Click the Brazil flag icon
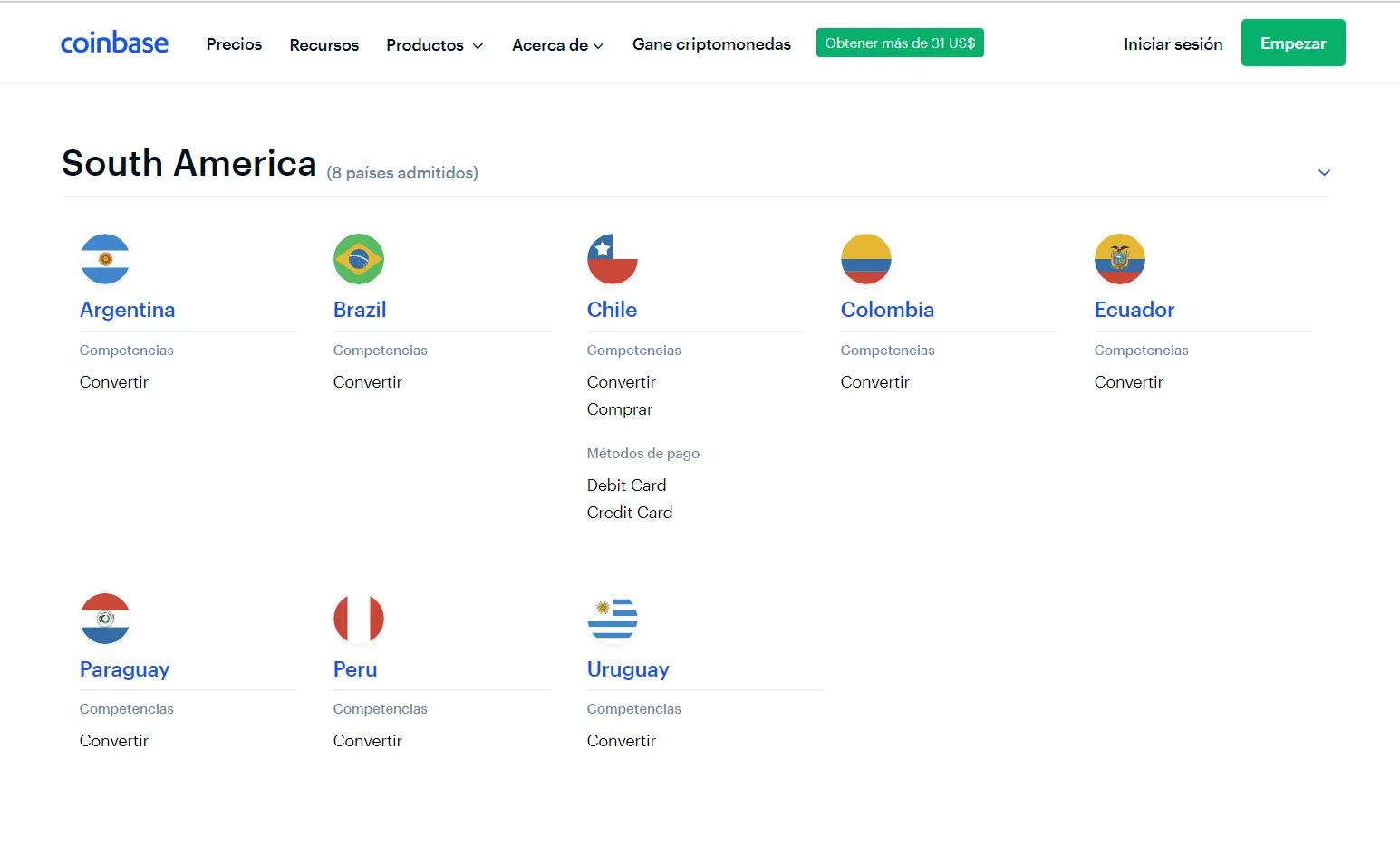1400x855 pixels. point(358,258)
